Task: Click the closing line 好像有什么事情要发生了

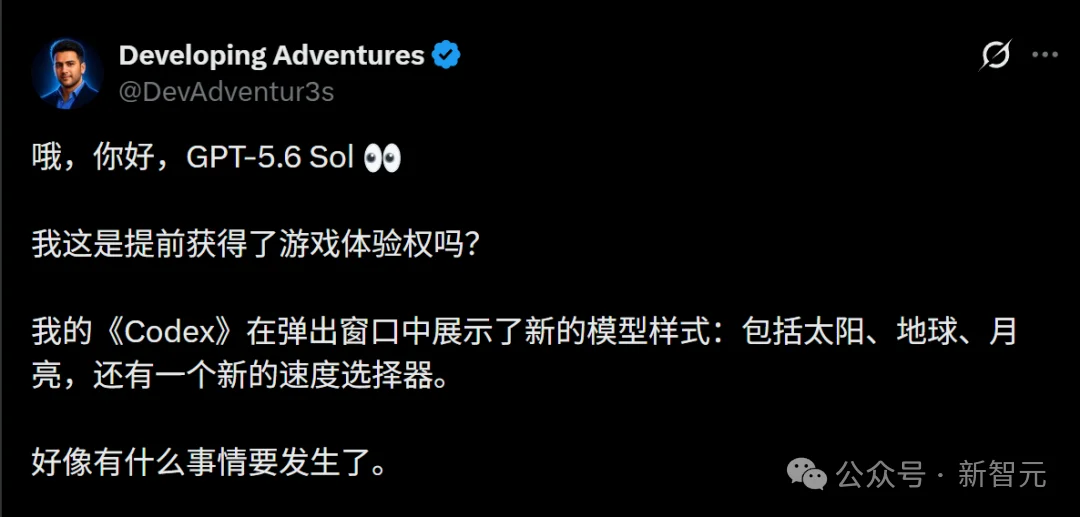Action: click(208, 465)
